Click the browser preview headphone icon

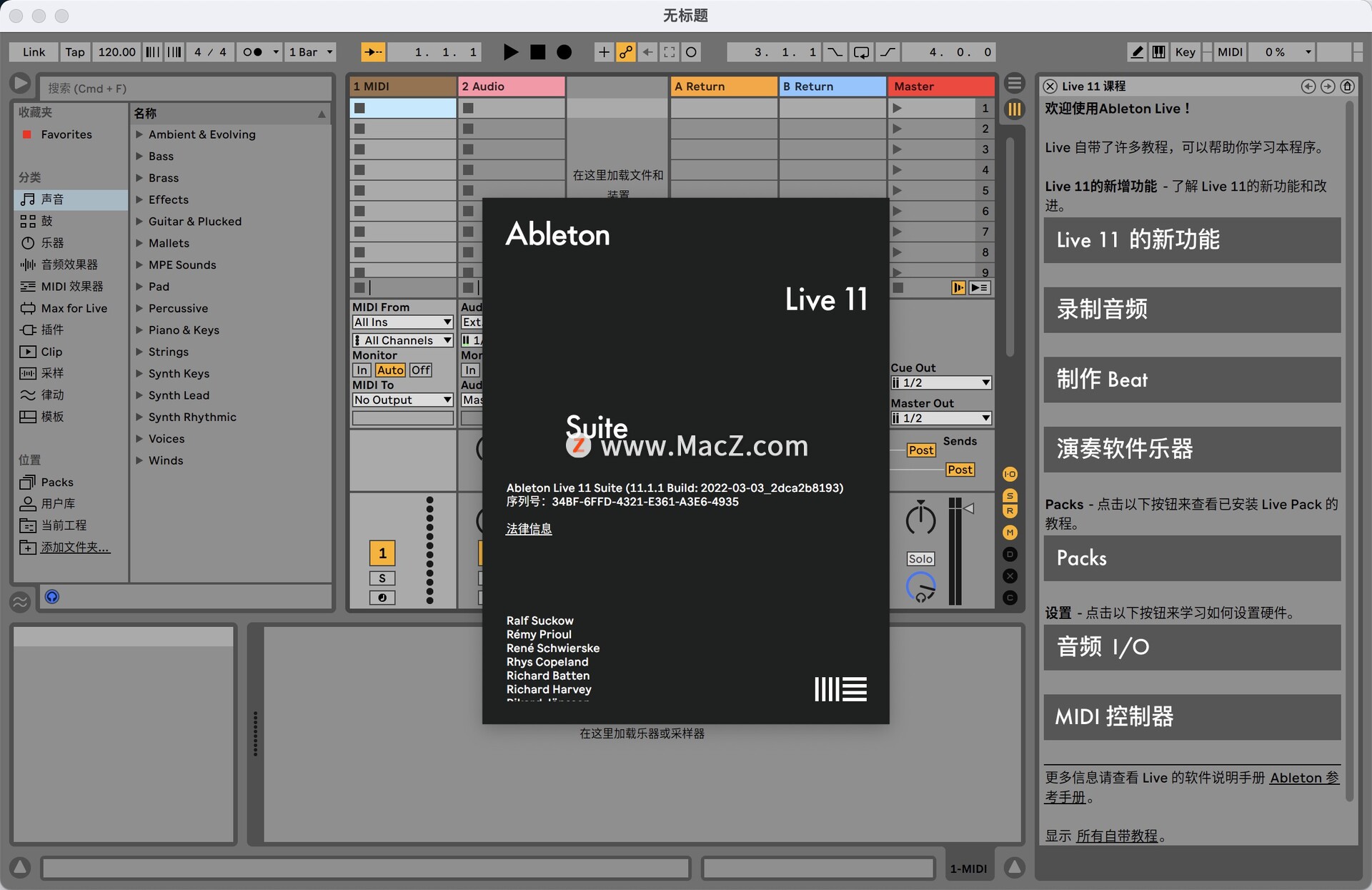[x=52, y=597]
